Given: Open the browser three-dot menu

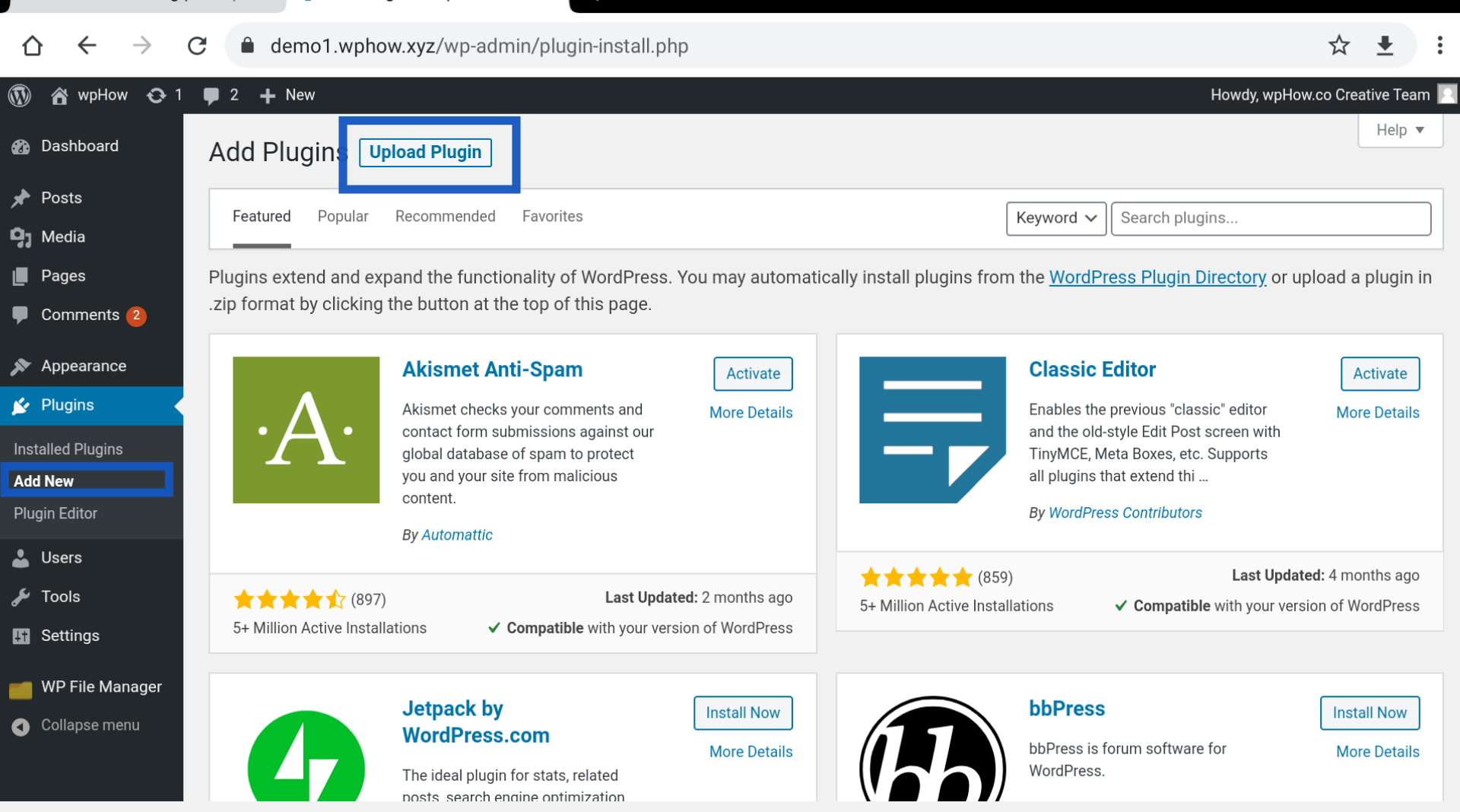Looking at the screenshot, I should pyautogui.click(x=1439, y=46).
